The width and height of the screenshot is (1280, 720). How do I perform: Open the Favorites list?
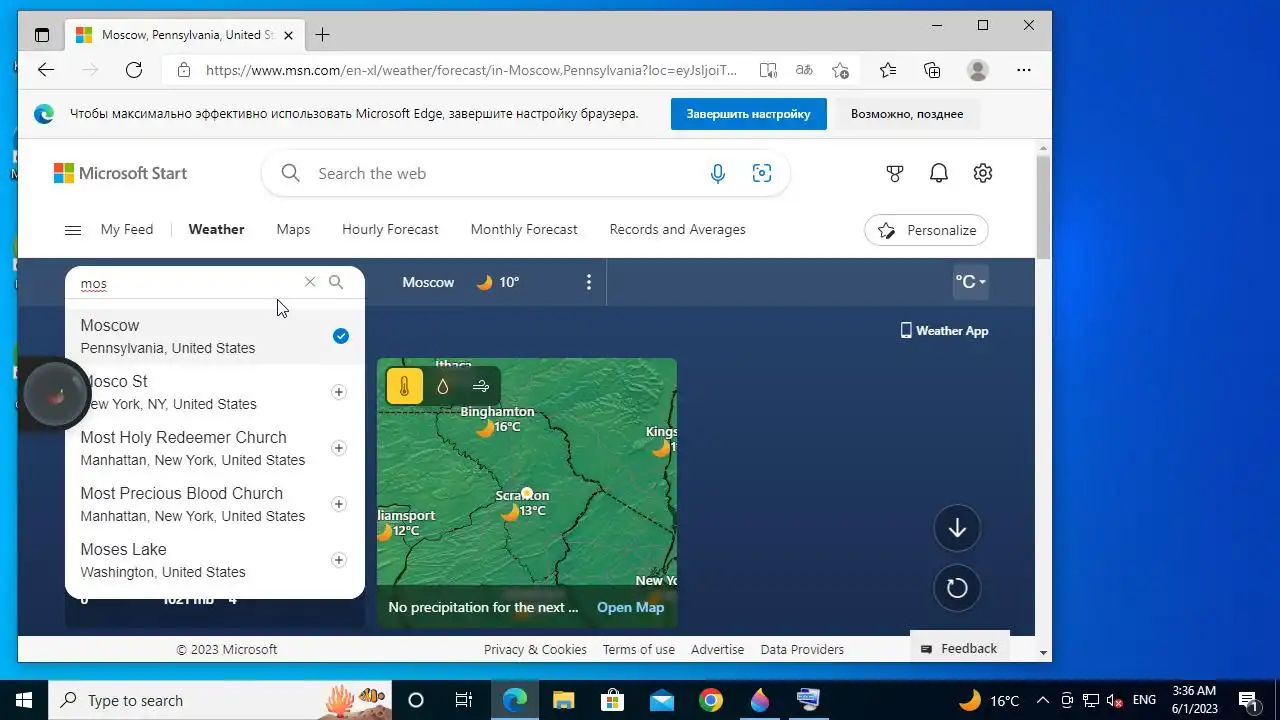pos(888,70)
